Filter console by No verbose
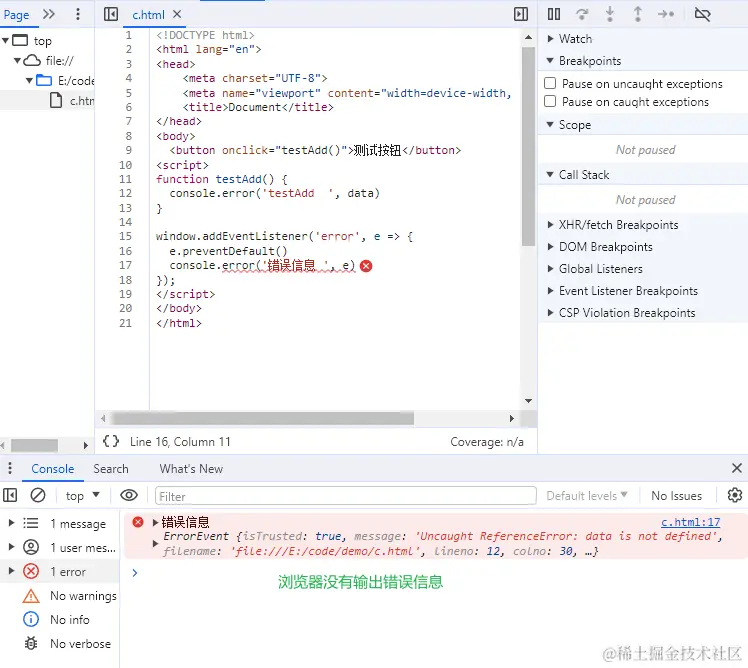The width and height of the screenshot is (748, 668). click(x=60, y=643)
